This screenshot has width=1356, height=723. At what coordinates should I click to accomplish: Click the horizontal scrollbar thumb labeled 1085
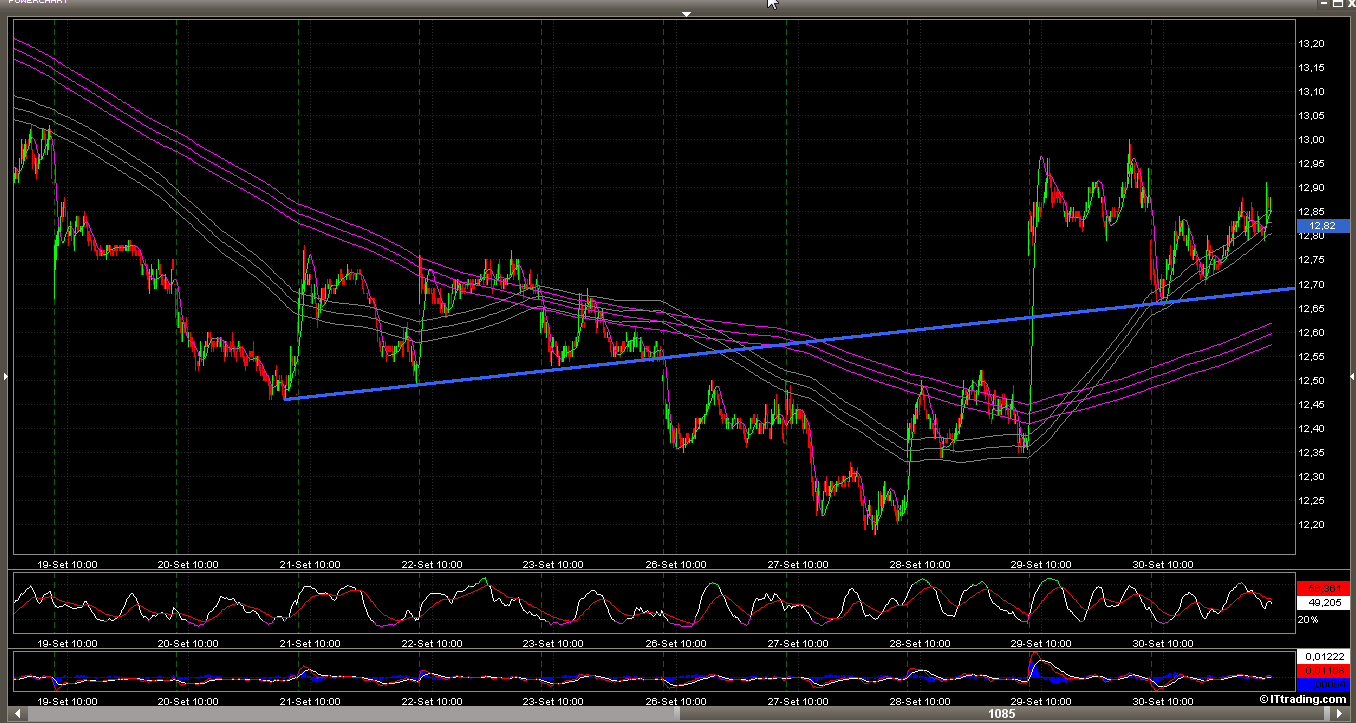click(x=1002, y=714)
